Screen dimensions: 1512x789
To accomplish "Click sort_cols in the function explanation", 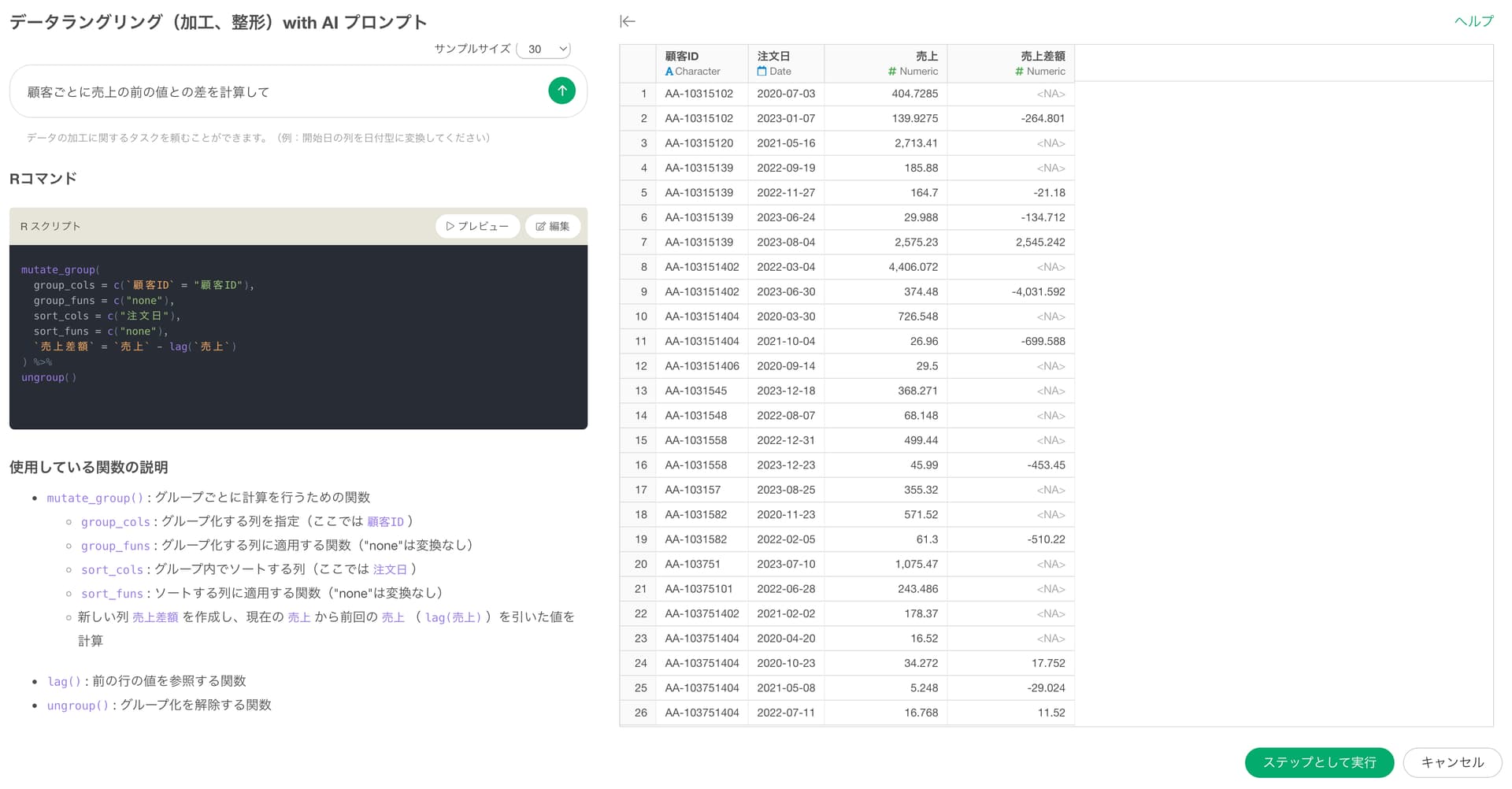I will coord(113,570).
